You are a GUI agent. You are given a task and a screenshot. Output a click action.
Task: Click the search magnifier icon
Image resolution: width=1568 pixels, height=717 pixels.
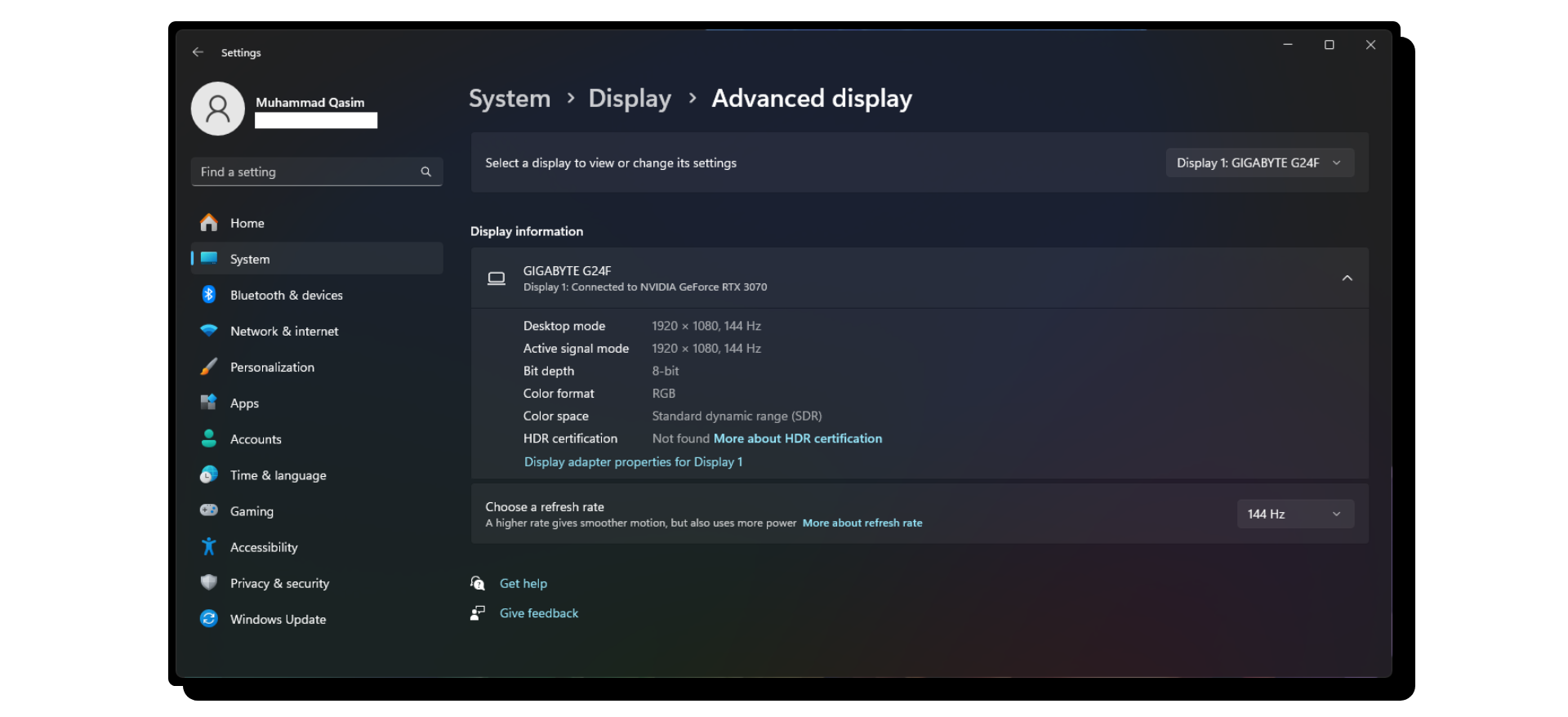[x=425, y=171]
